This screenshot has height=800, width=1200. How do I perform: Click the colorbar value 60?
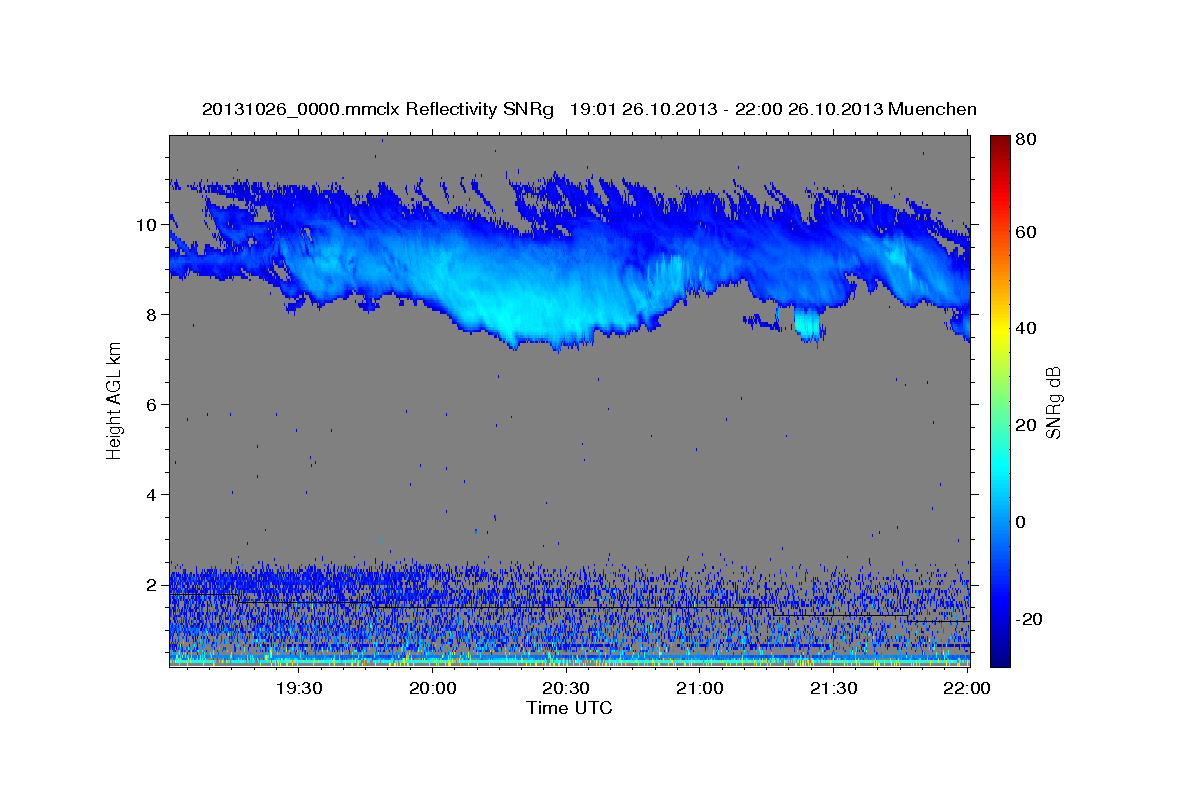[1025, 232]
